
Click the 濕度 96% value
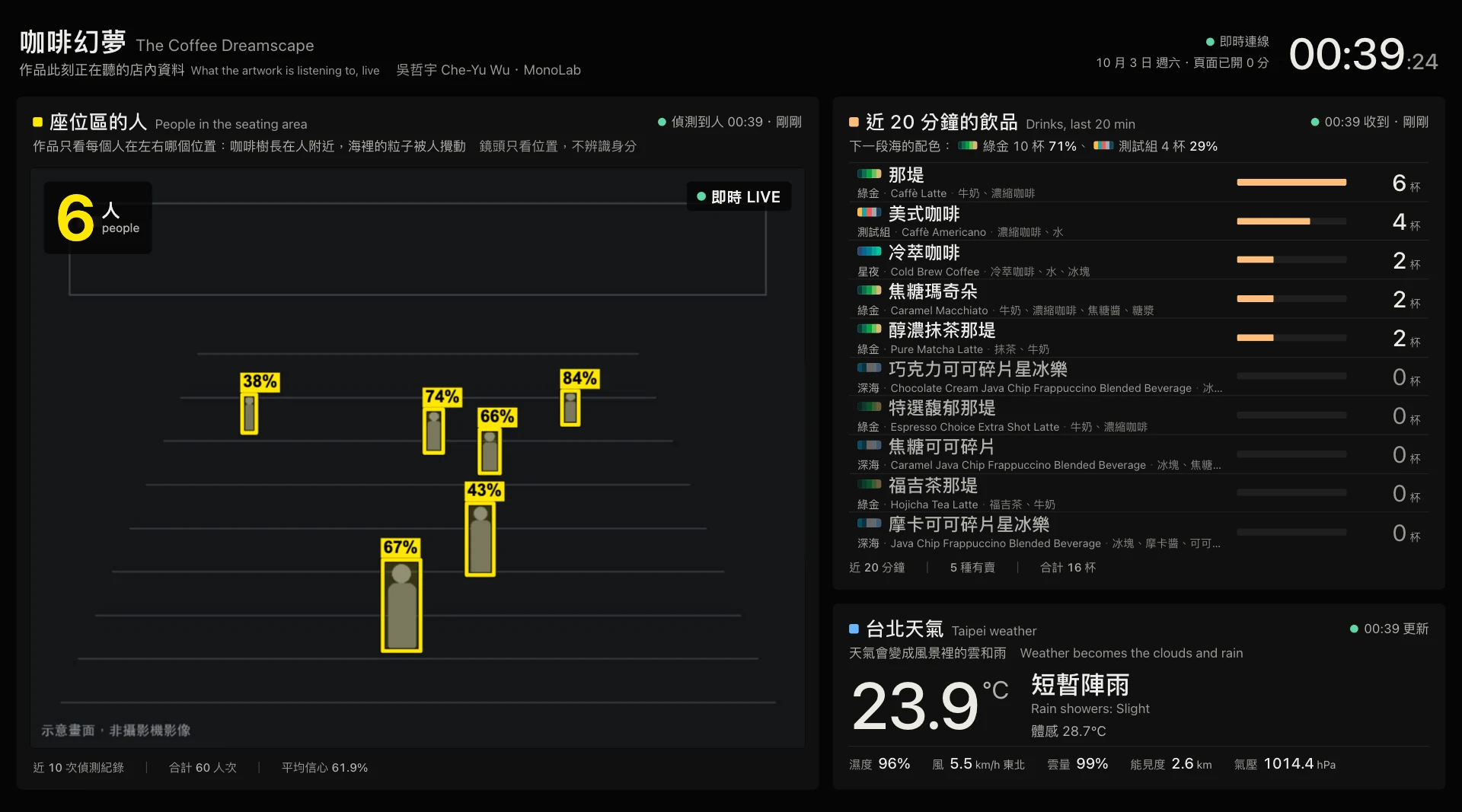pyautogui.click(x=879, y=764)
